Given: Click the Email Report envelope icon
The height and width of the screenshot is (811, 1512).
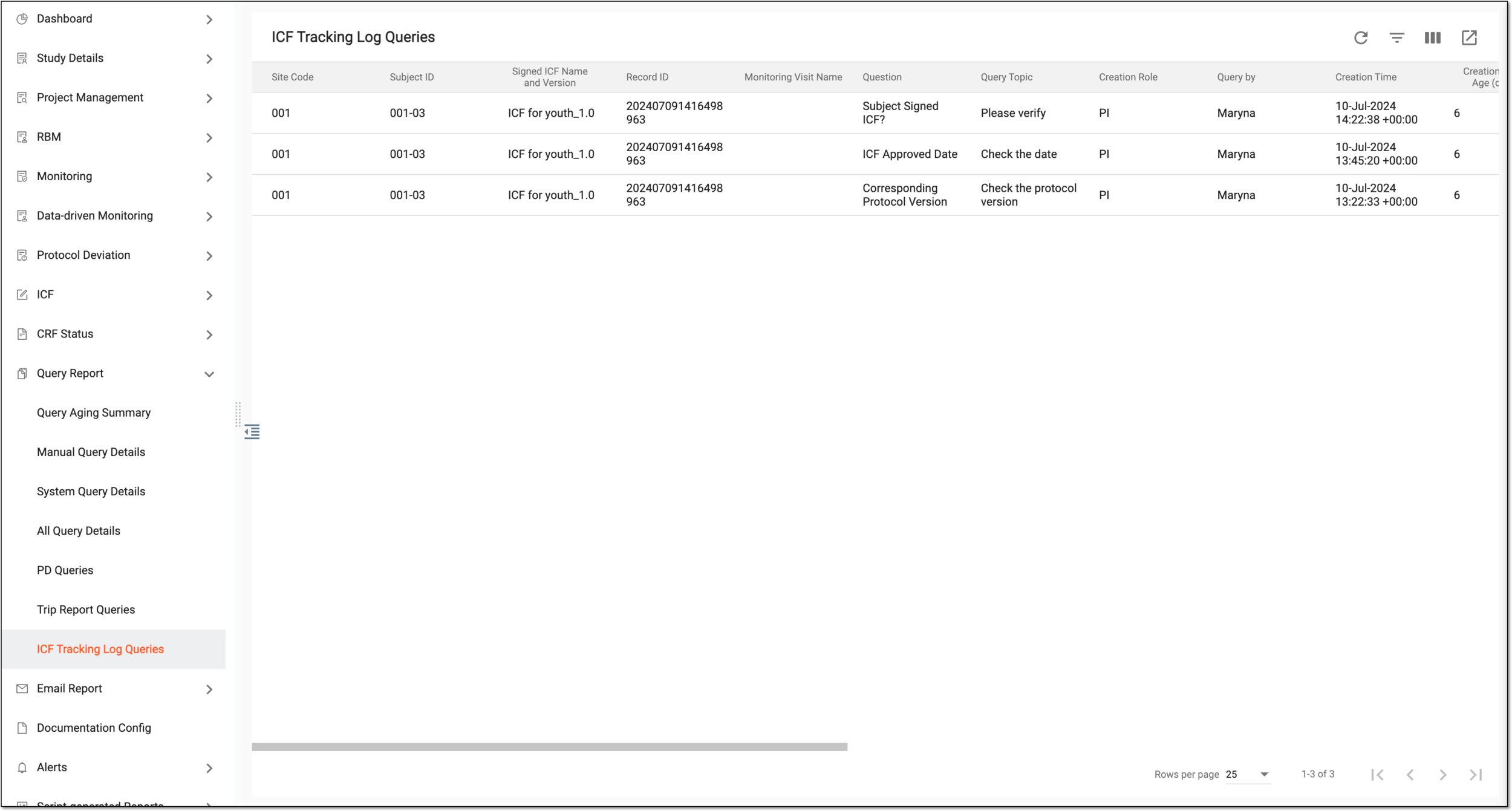Looking at the screenshot, I should tap(22, 688).
